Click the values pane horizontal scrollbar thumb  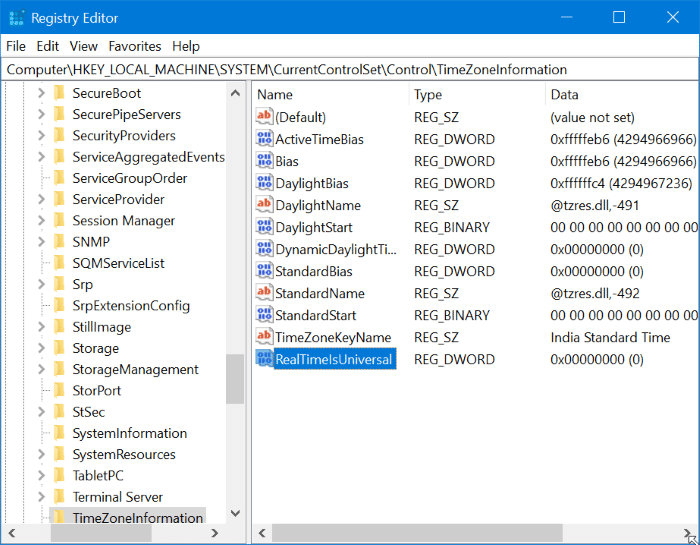click(417, 533)
